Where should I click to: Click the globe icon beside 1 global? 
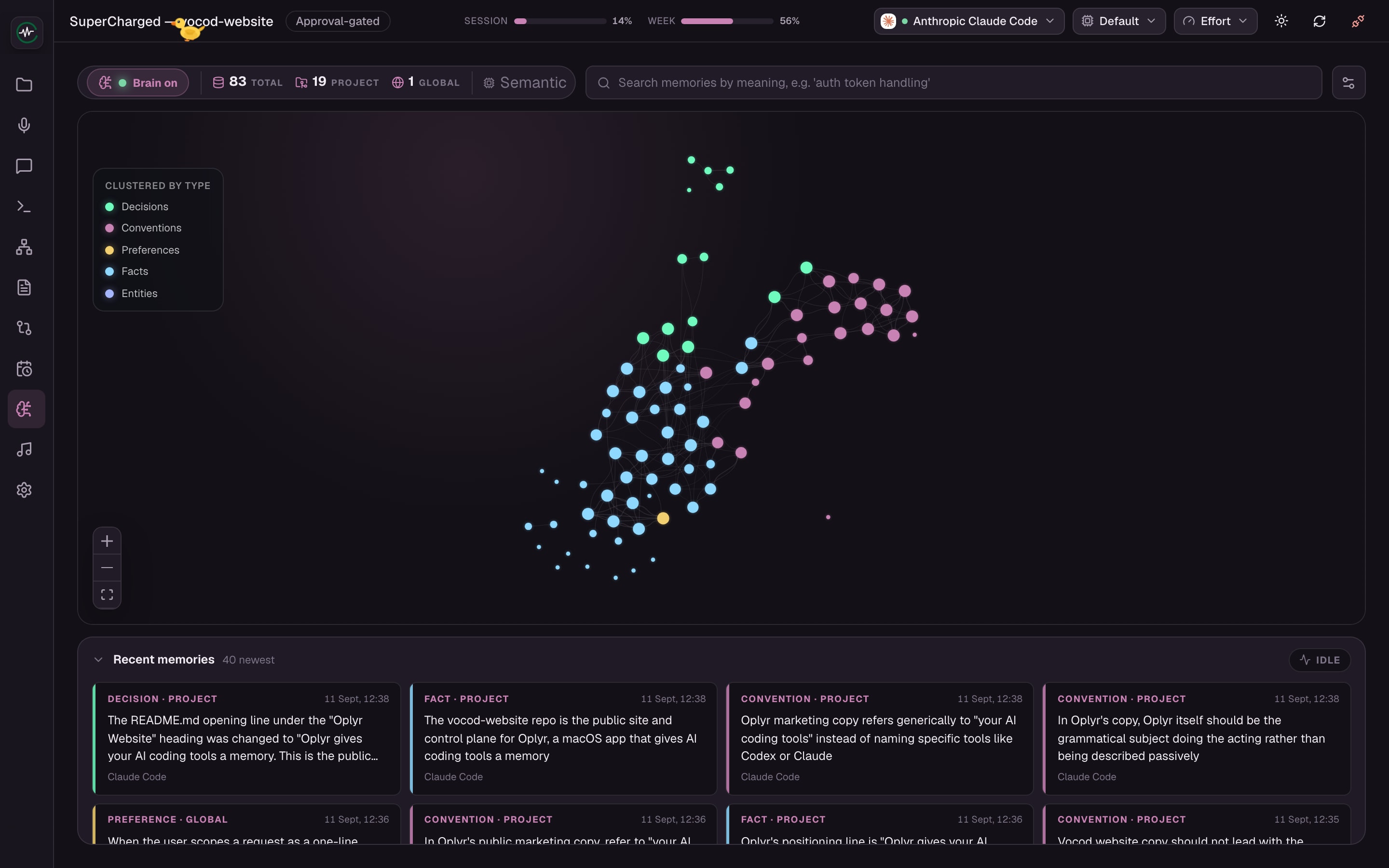(x=398, y=82)
